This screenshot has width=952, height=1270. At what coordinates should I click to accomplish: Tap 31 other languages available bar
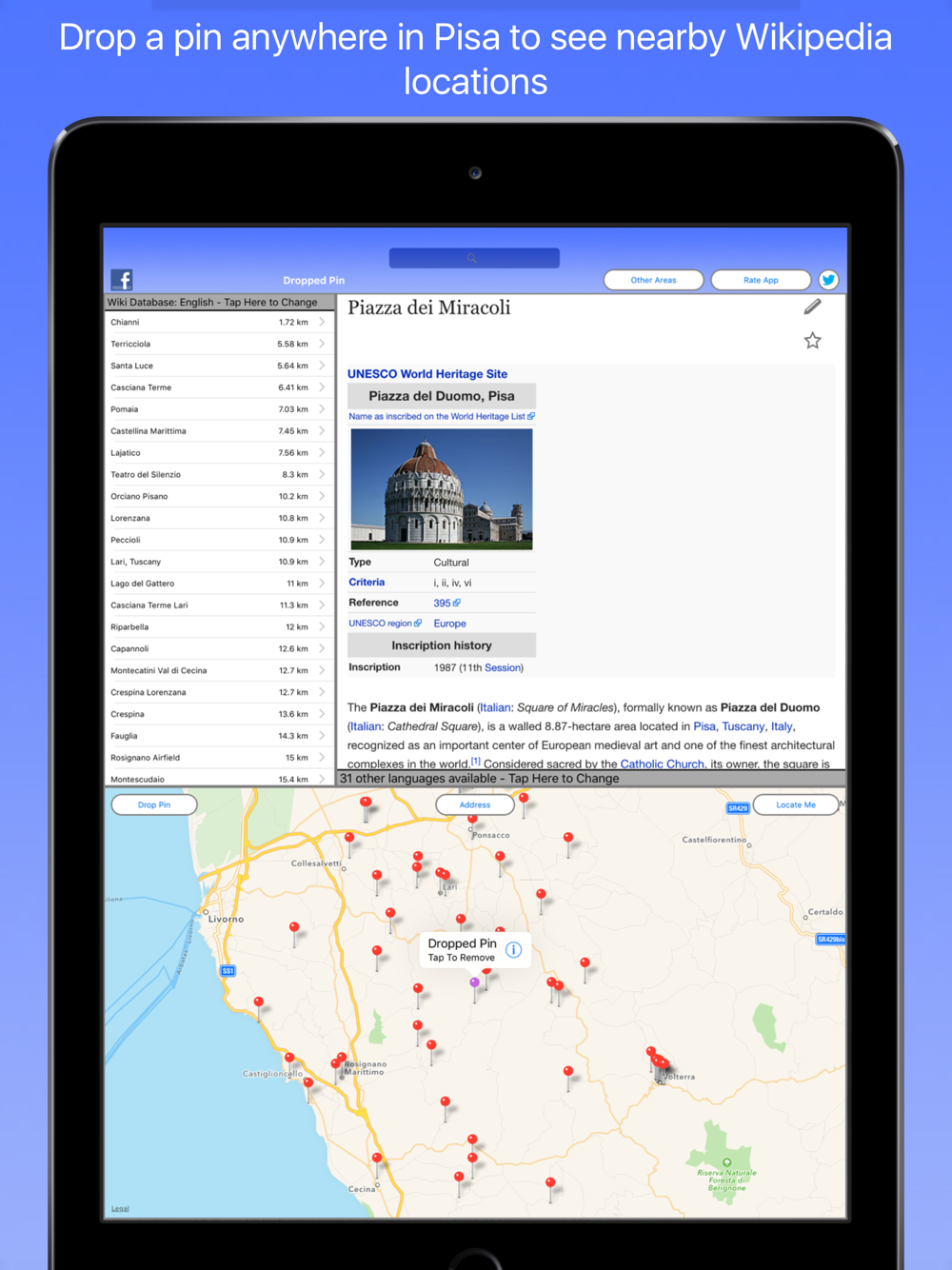591,778
